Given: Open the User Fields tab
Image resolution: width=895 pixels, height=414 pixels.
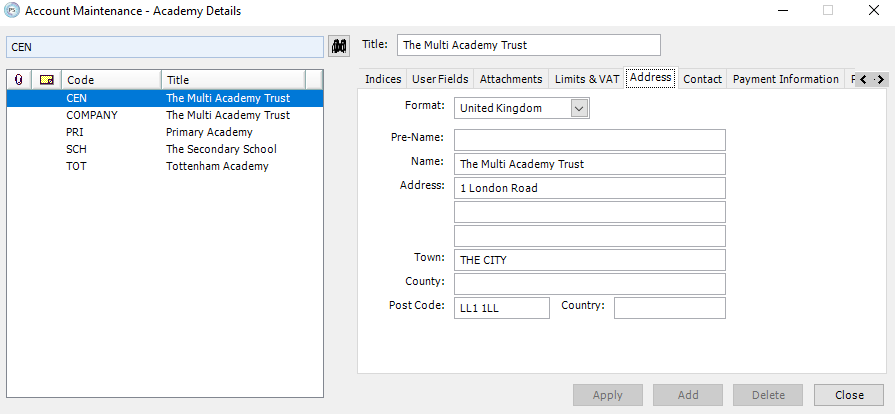Looking at the screenshot, I should (x=440, y=79).
